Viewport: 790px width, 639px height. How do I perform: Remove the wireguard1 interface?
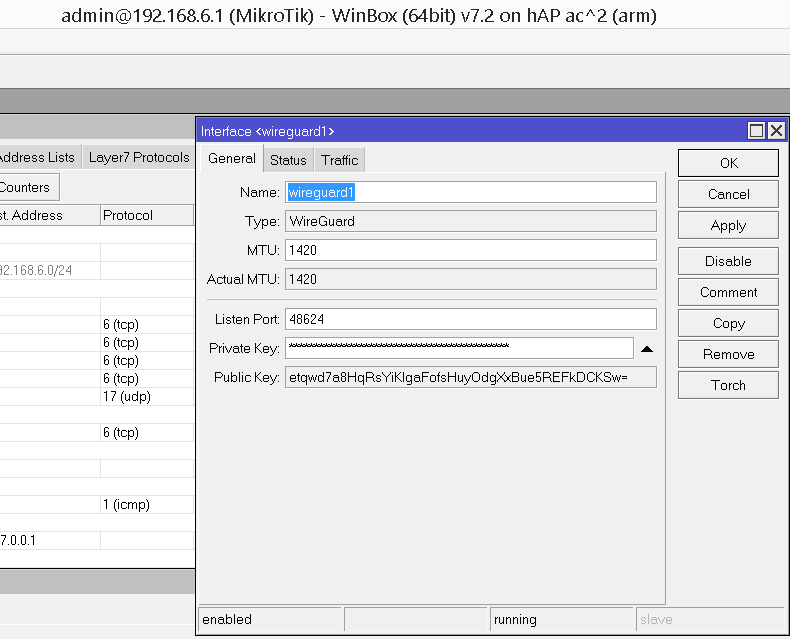[x=728, y=354]
